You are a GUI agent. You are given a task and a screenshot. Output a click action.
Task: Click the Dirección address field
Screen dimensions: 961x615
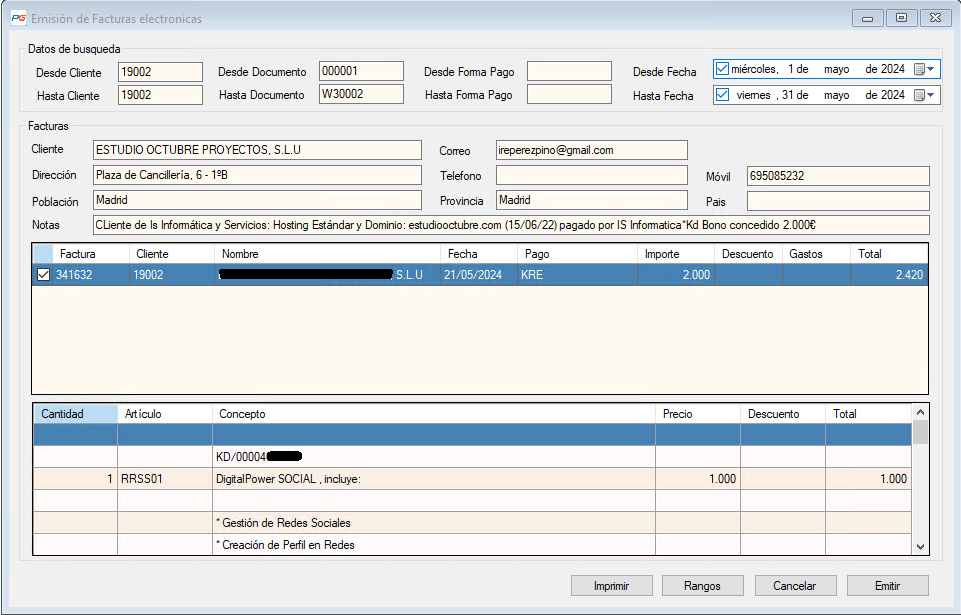257,175
